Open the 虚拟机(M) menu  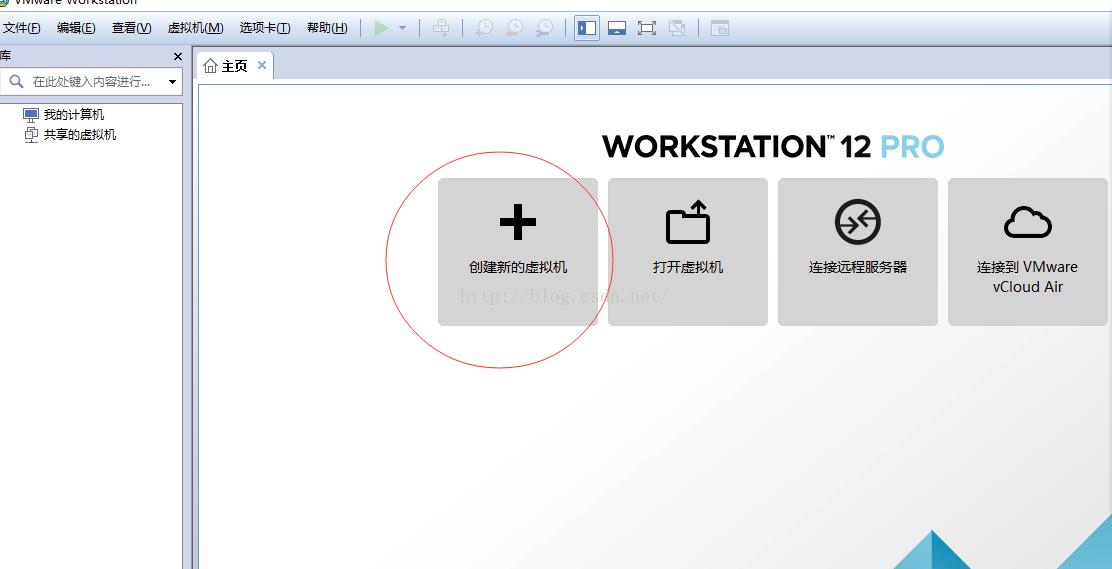coord(195,28)
